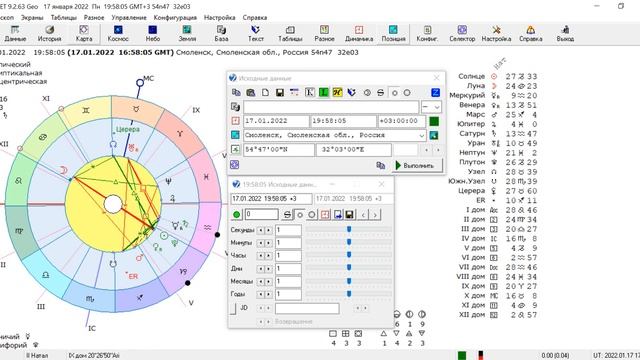Click the new blank document icon in Исходные данные
The height and width of the screenshot is (360, 640).
(x=265, y=93)
